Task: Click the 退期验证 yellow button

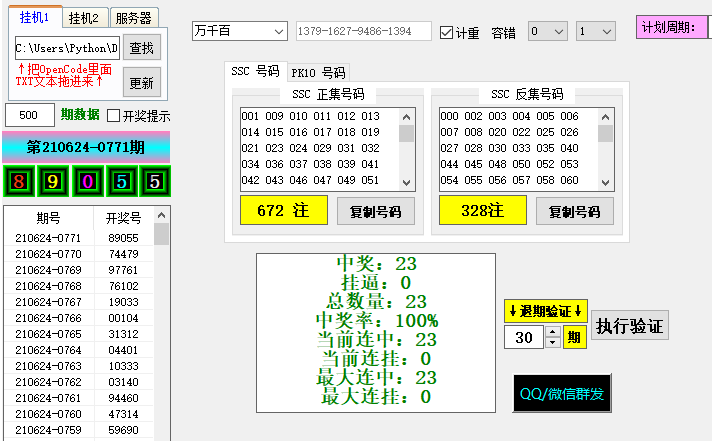Action: pyautogui.click(x=546, y=311)
